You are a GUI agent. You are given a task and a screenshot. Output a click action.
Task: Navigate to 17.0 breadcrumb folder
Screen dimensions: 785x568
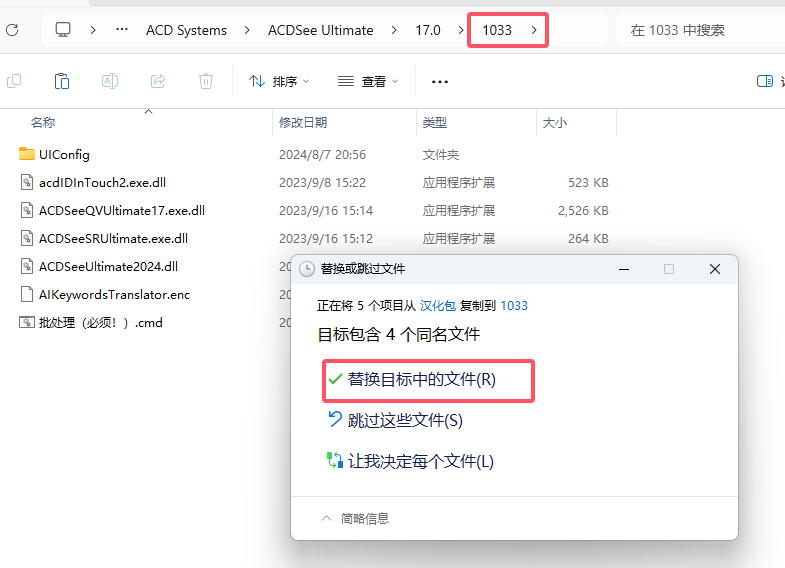[428, 31]
